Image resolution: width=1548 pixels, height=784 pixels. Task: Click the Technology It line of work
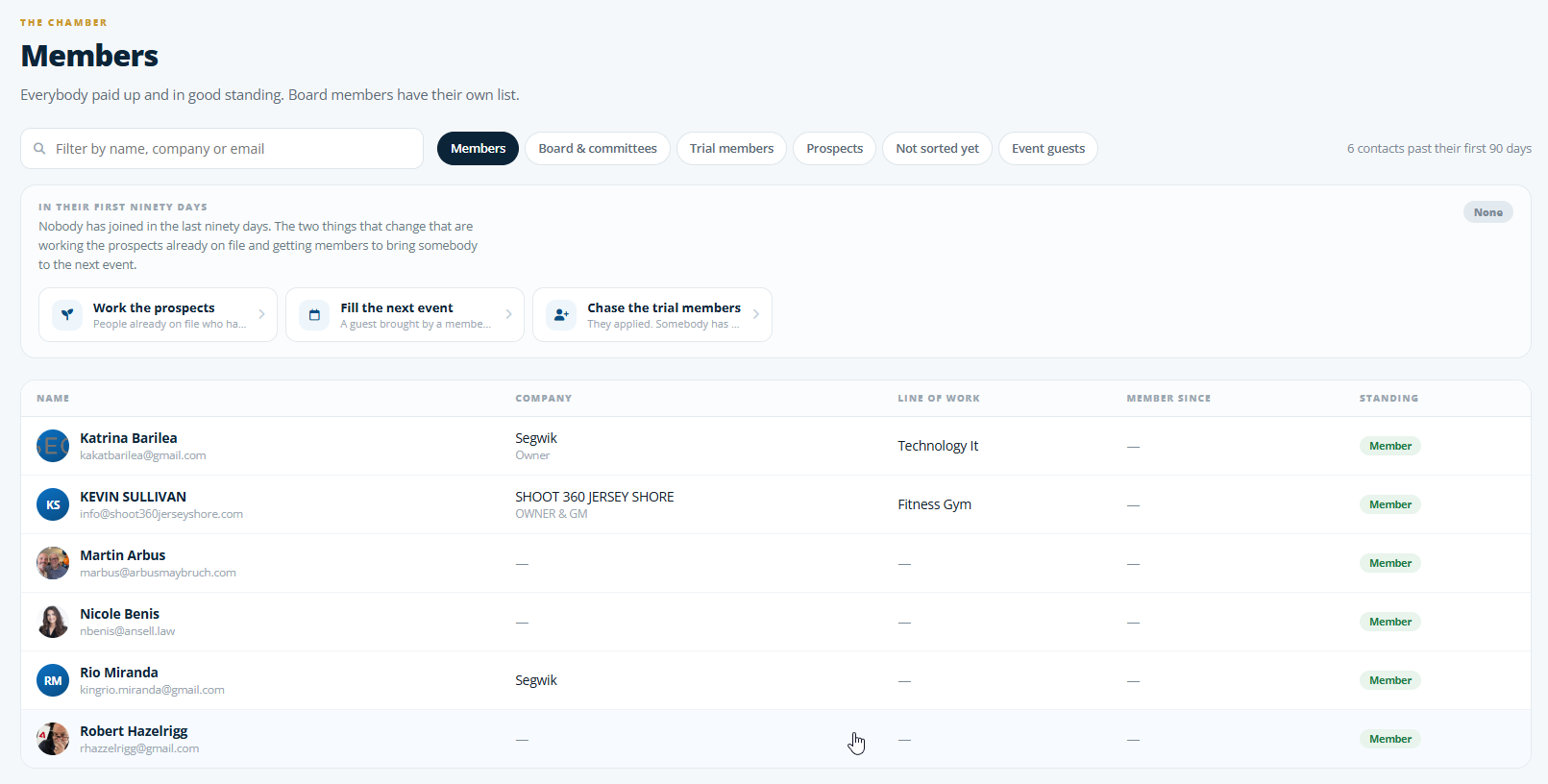pos(938,446)
